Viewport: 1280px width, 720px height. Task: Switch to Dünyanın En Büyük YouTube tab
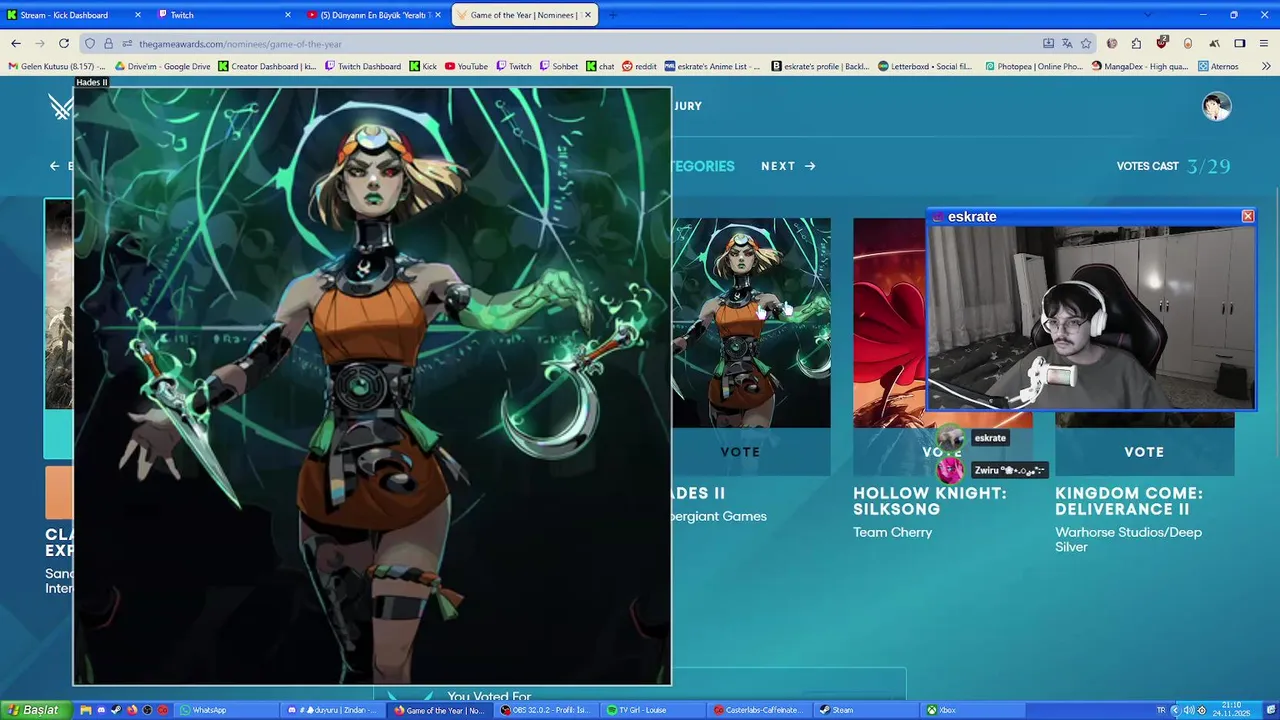coord(374,15)
